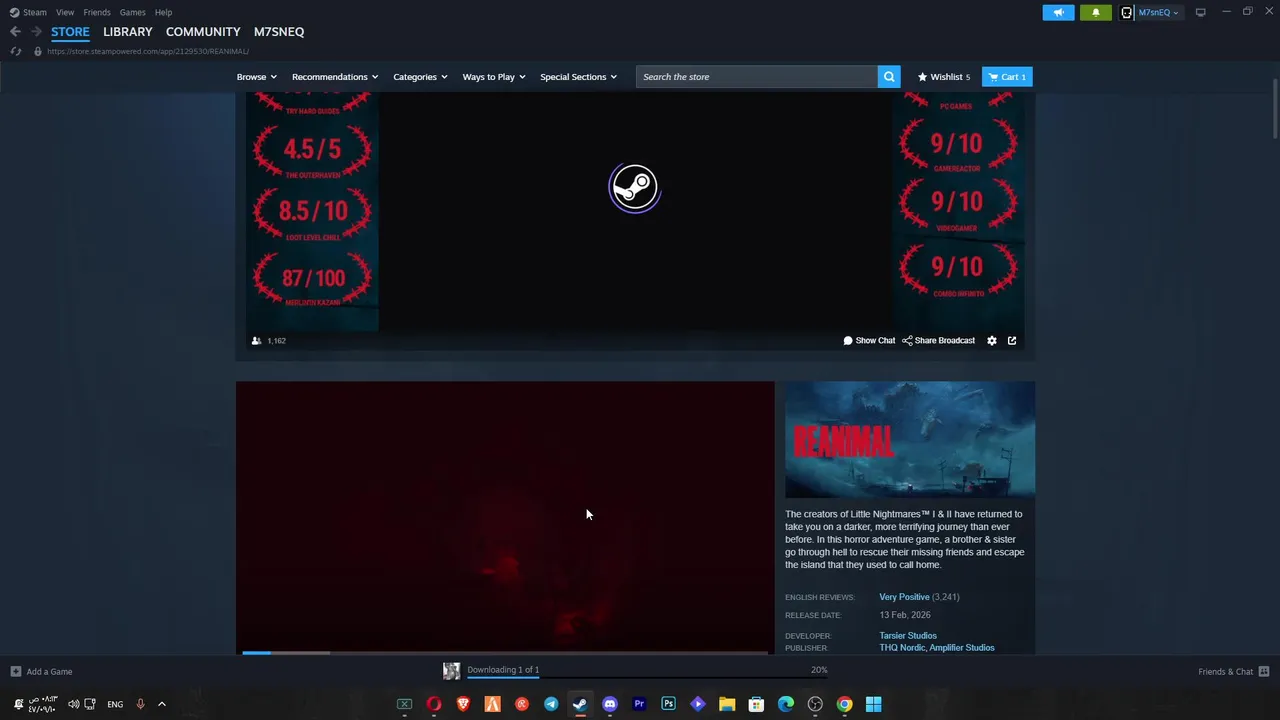Open the Games menu
The image size is (1280, 720).
pos(132,12)
